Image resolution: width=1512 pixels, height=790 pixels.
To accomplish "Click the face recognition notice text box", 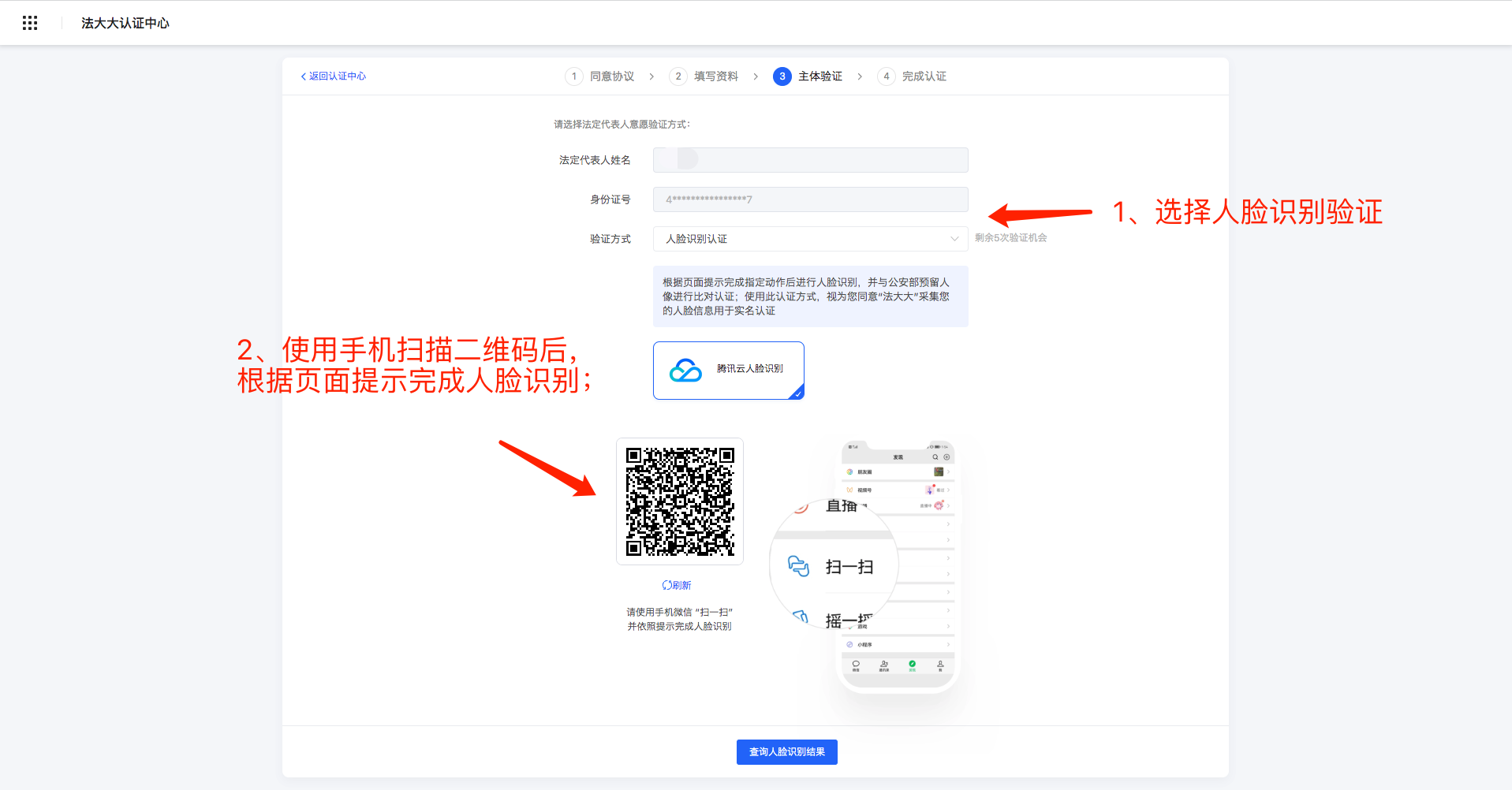I will (x=810, y=296).
